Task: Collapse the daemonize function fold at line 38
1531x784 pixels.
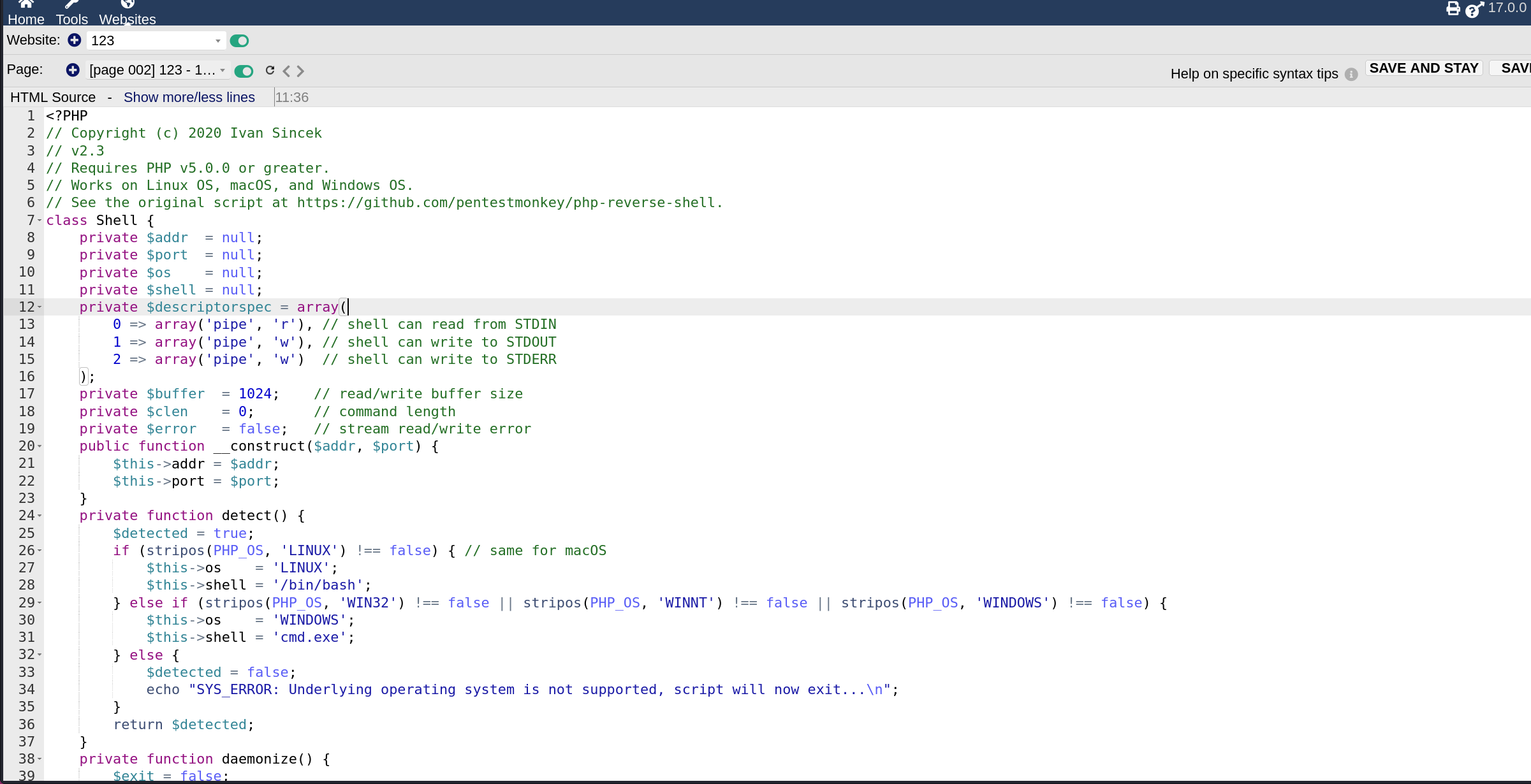Action: (x=40, y=759)
